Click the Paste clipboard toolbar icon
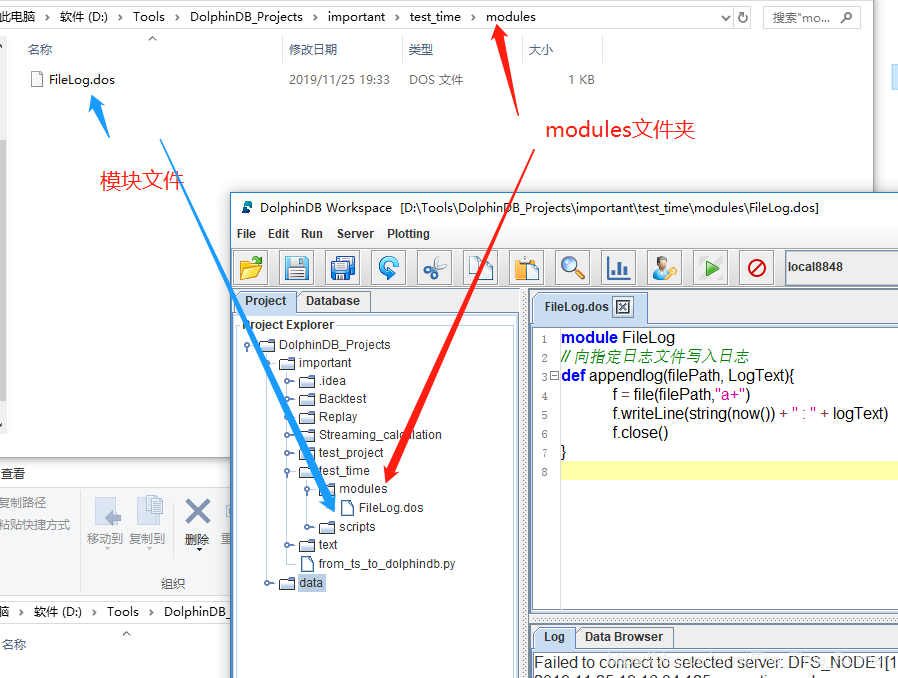898x678 pixels. pos(526,267)
